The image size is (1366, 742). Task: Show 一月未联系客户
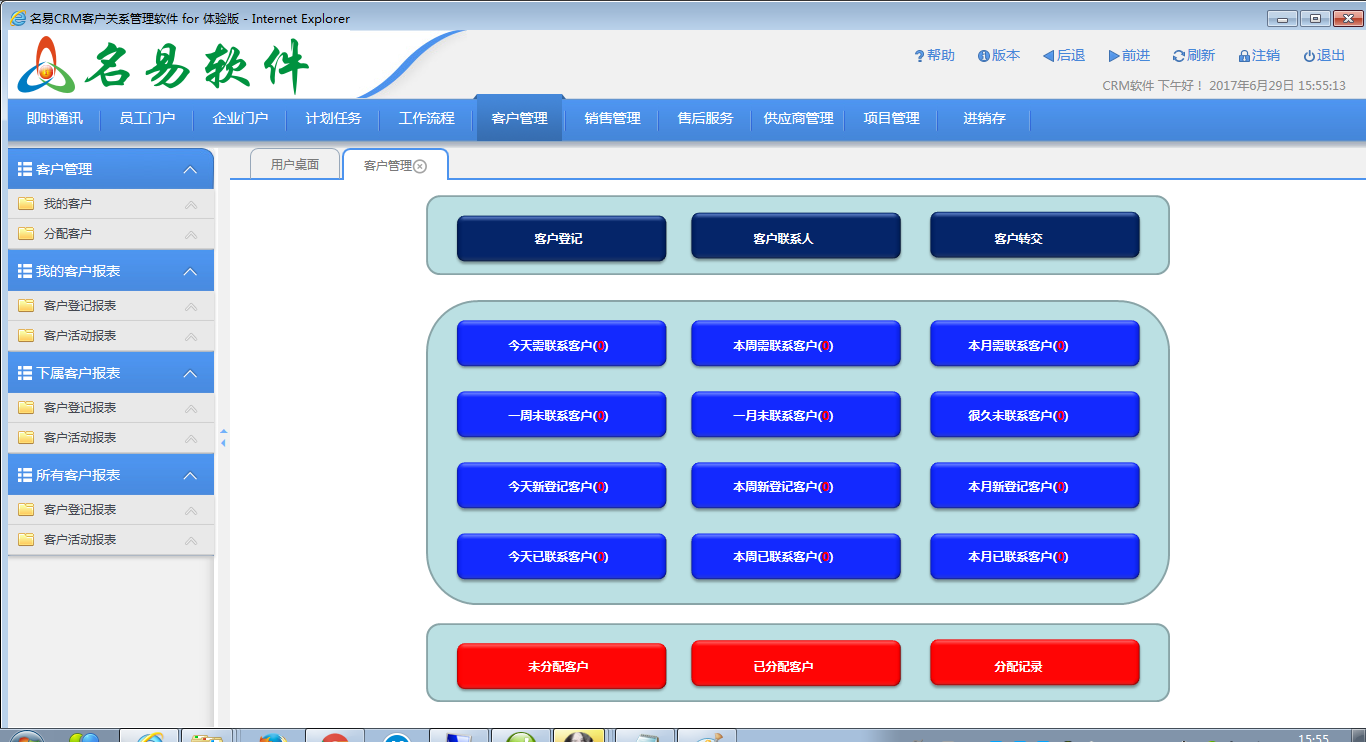[796, 415]
